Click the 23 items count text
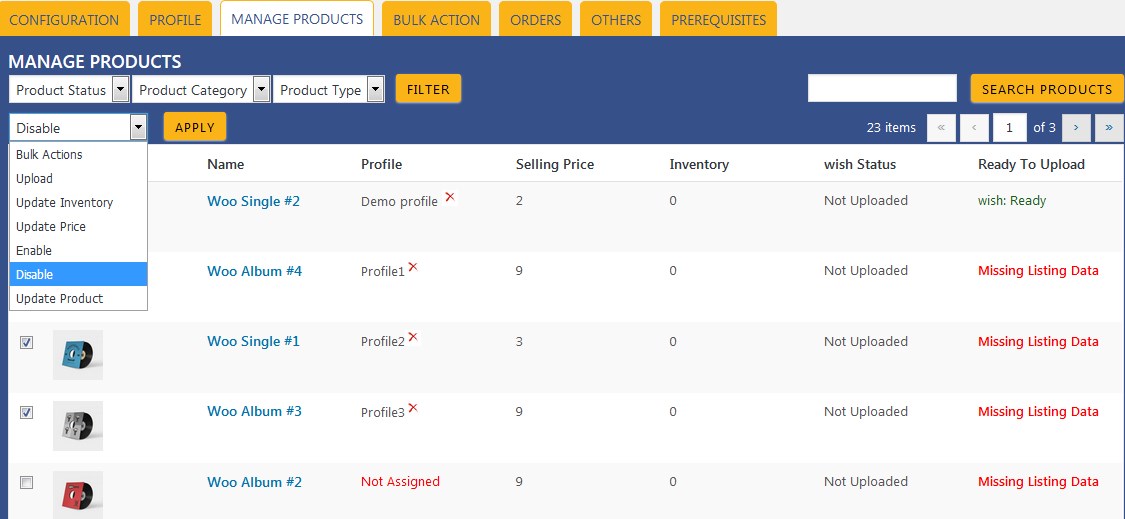Image resolution: width=1125 pixels, height=519 pixels. point(891,128)
